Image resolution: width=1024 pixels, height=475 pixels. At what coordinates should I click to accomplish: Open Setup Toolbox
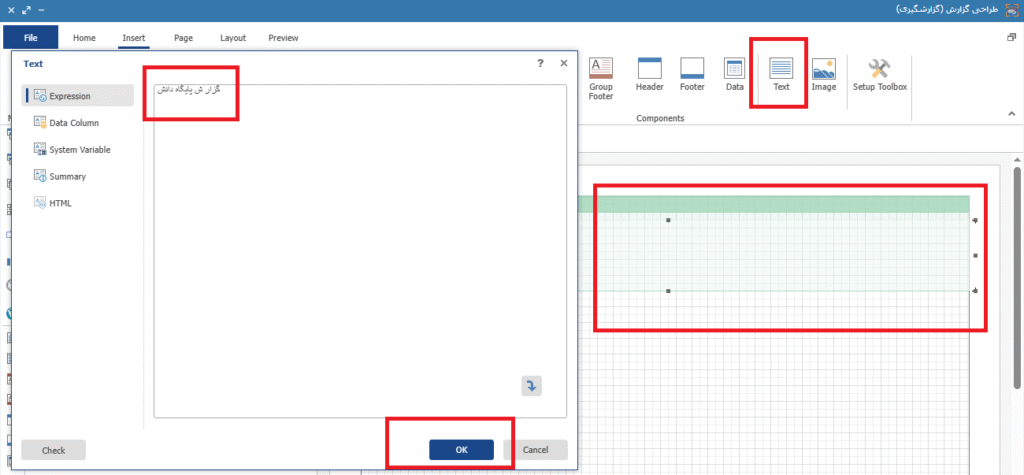pos(879,74)
